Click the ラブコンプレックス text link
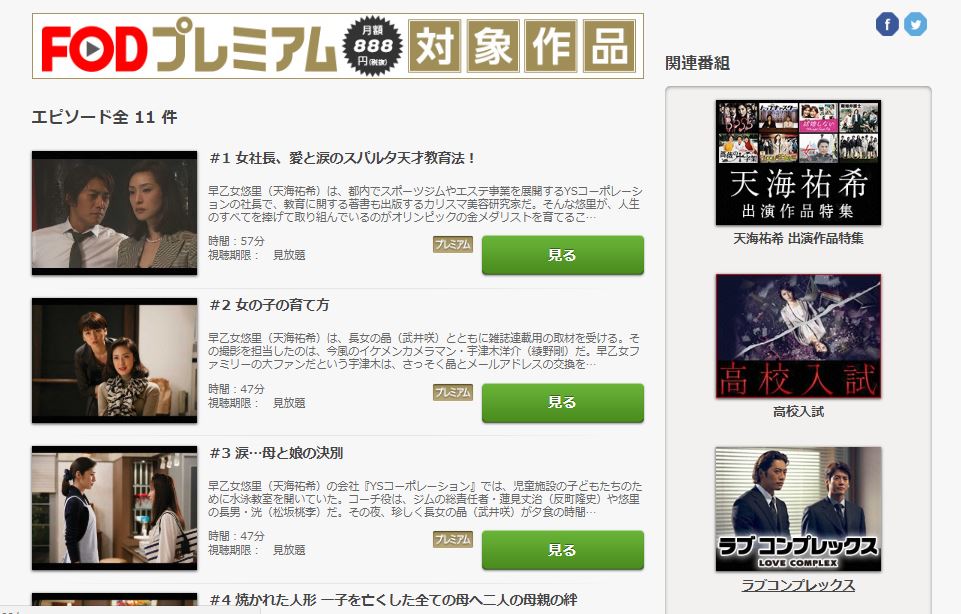 [798, 585]
